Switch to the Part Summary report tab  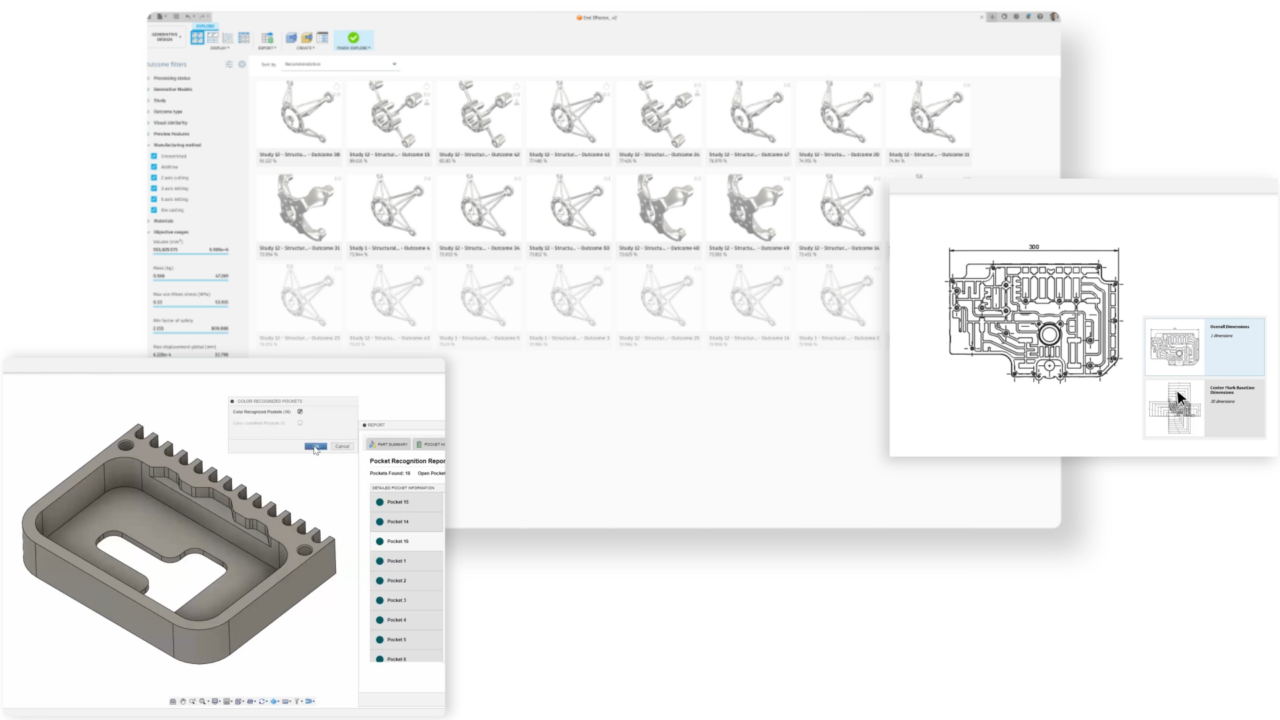pos(387,443)
